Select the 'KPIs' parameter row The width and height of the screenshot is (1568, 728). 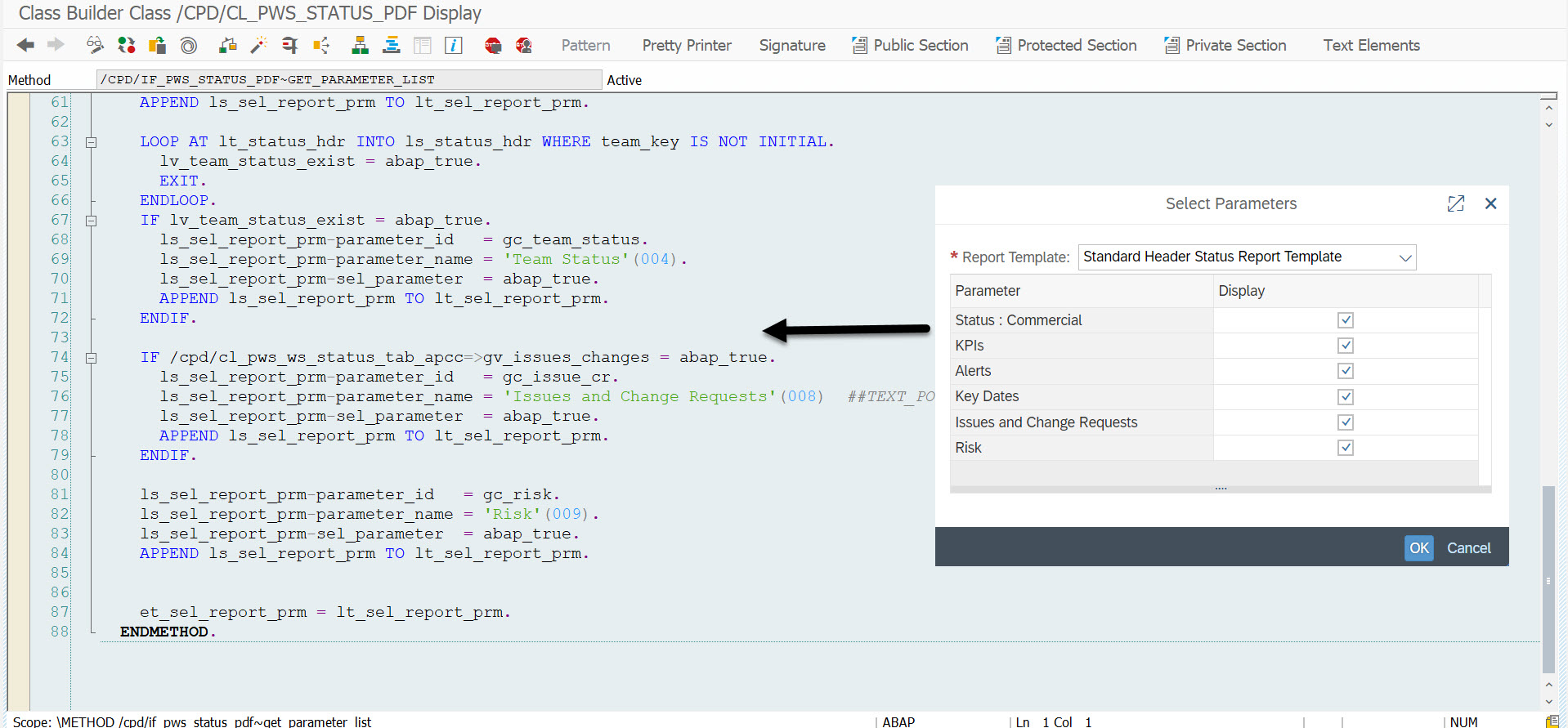click(1214, 346)
